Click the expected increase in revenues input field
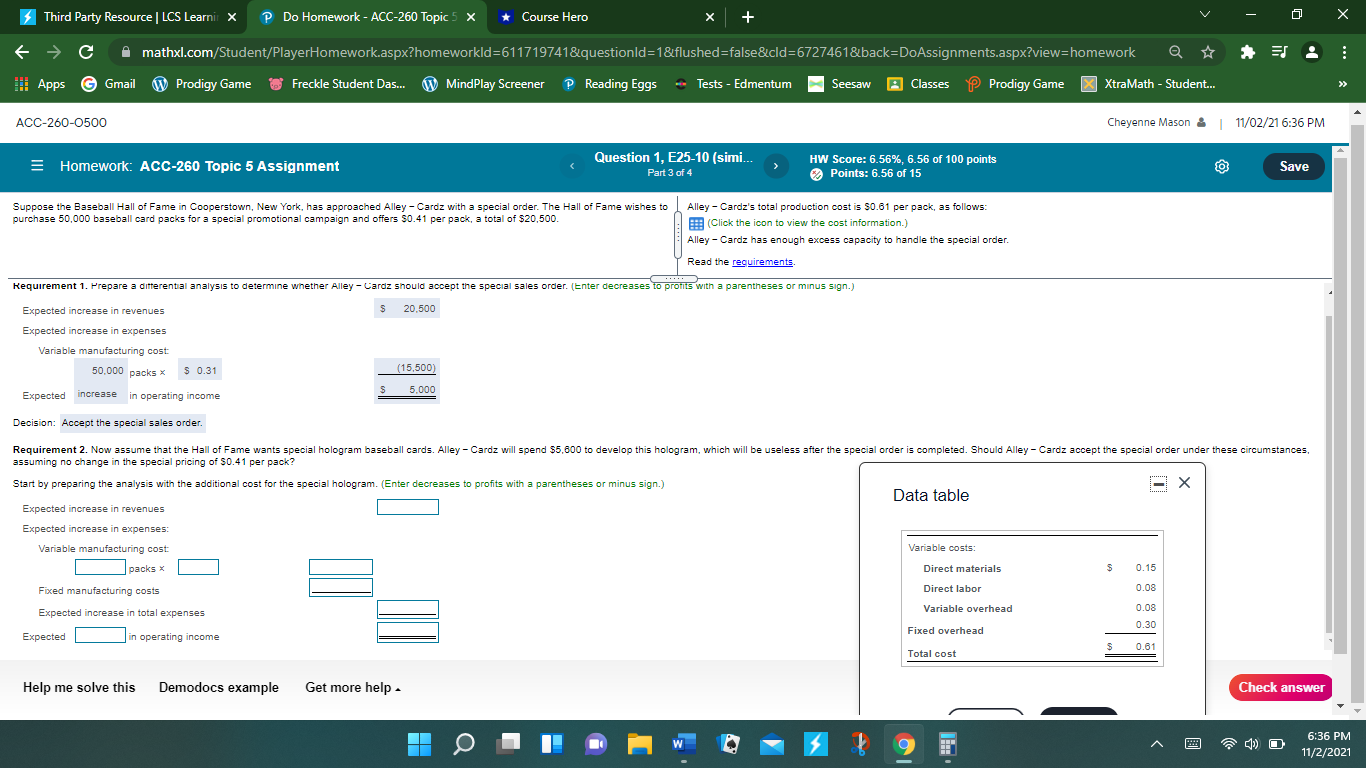The width and height of the screenshot is (1366, 768). [x=407, y=507]
